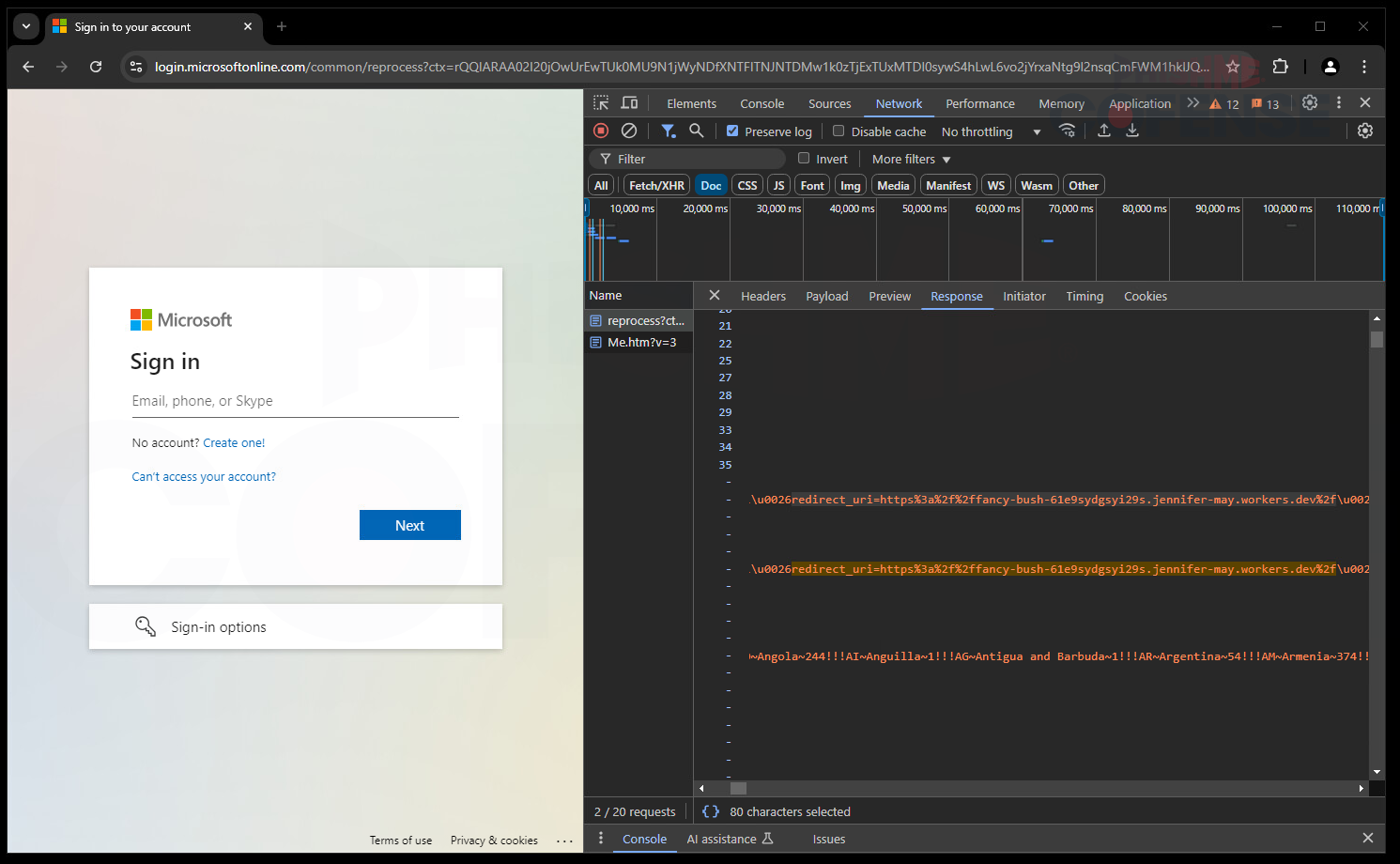Reload the sign-in page
This screenshot has width=1400, height=864.
[96, 67]
